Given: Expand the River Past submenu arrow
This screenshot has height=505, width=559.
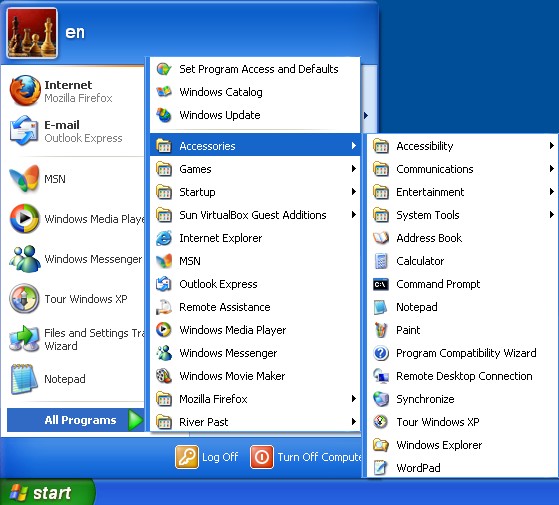Looking at the screenshot, I should [x=353, y=422].
